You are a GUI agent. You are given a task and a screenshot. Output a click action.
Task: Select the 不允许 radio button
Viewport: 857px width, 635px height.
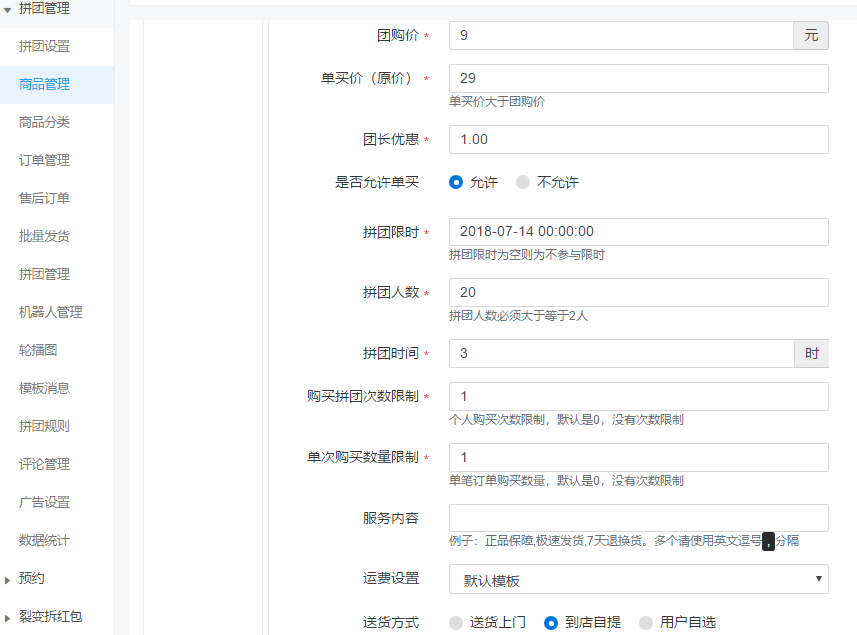click(x=523, y=182)
